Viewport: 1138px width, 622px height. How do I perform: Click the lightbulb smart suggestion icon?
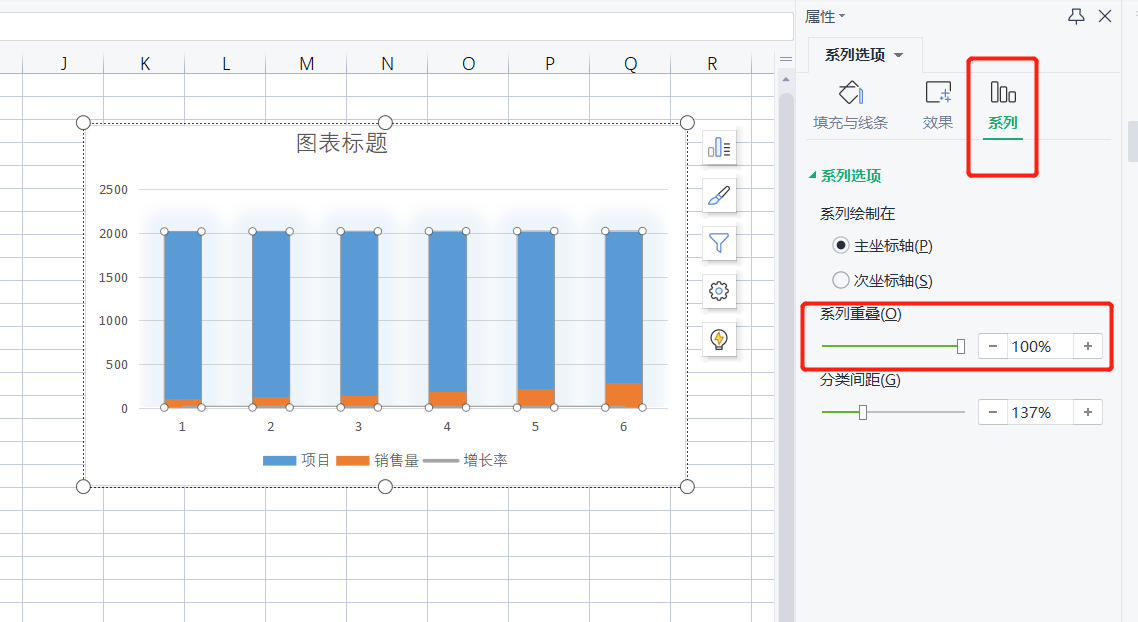[719, 339]
